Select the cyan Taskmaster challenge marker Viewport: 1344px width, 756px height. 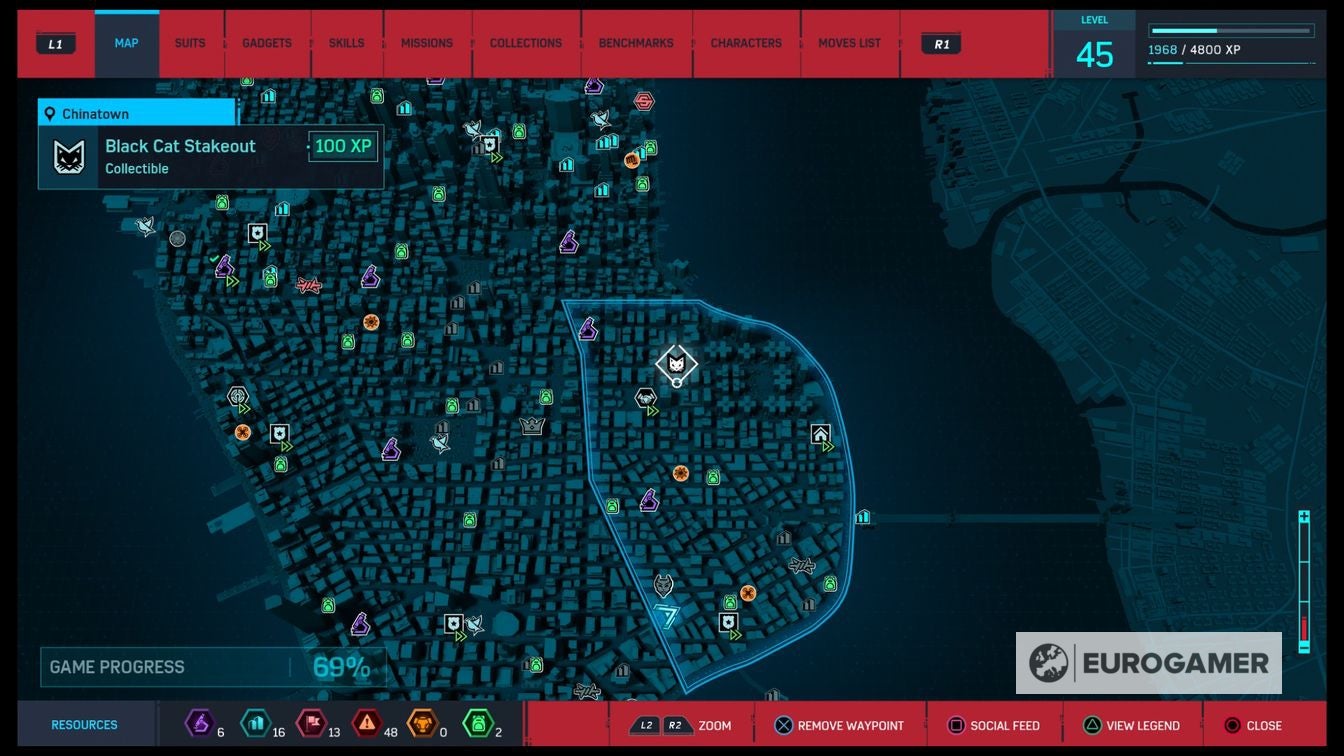coord(666,616)
